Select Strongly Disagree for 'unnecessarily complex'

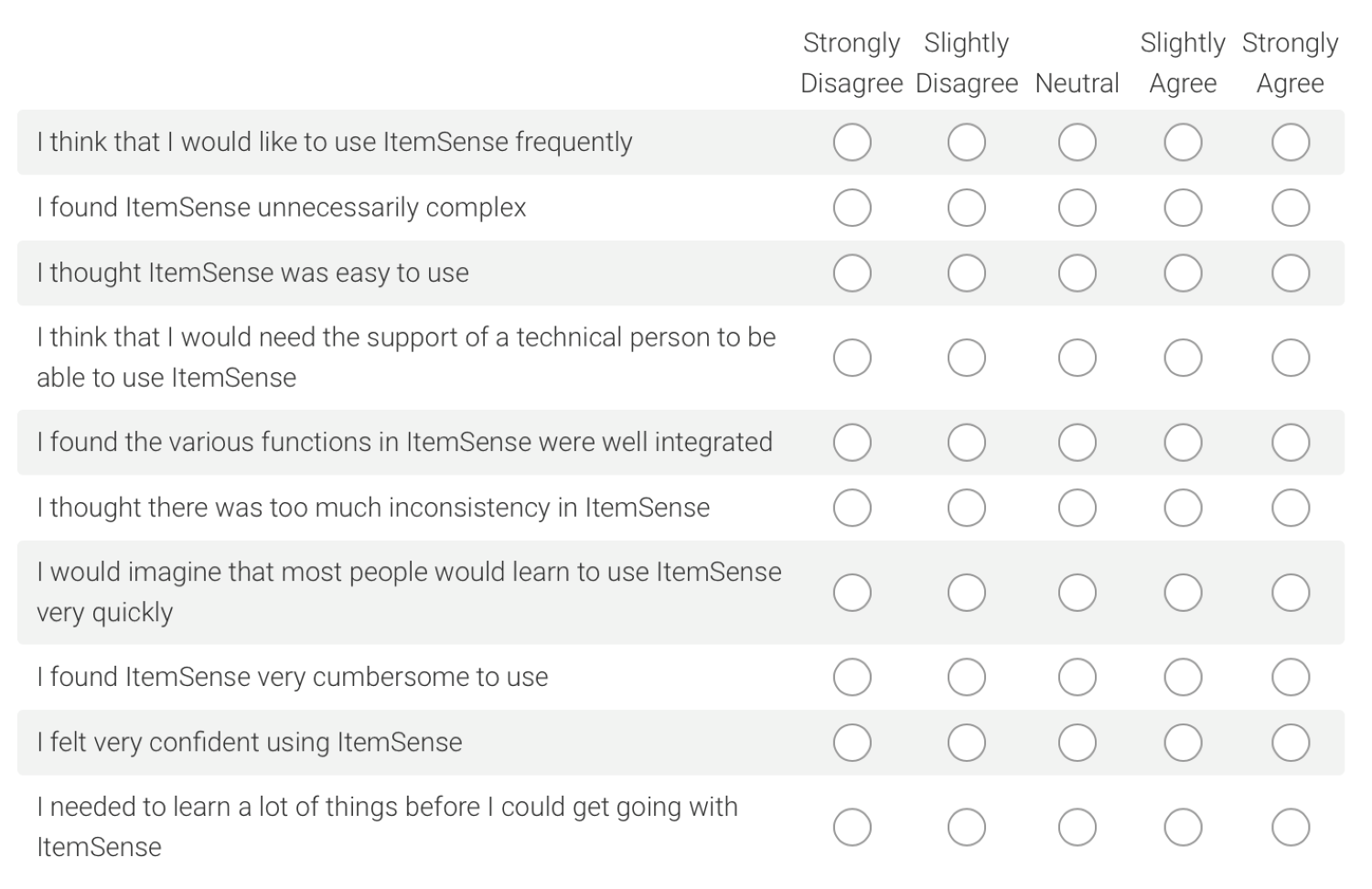point(852,208)
